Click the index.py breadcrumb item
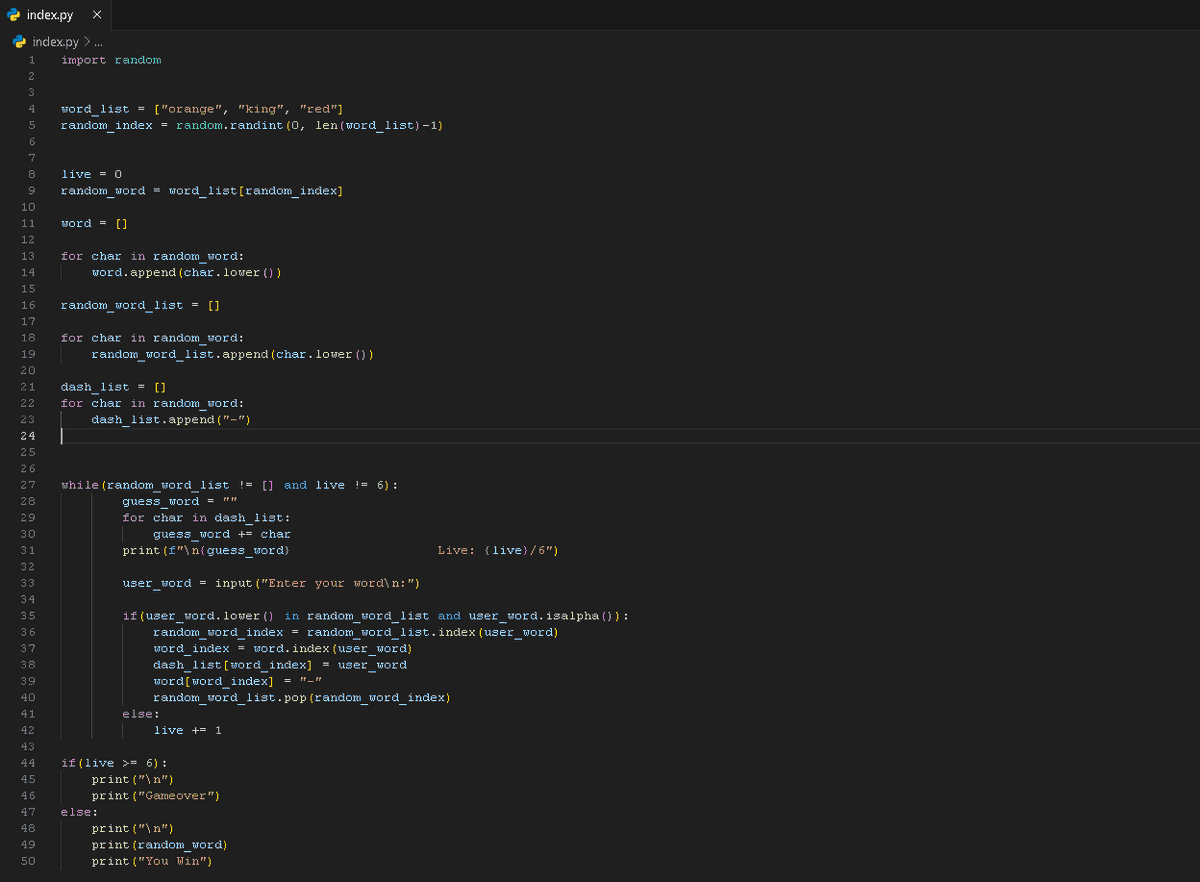Image resolution: width=1200 pixels, height=882 pixels. [55, 41]
